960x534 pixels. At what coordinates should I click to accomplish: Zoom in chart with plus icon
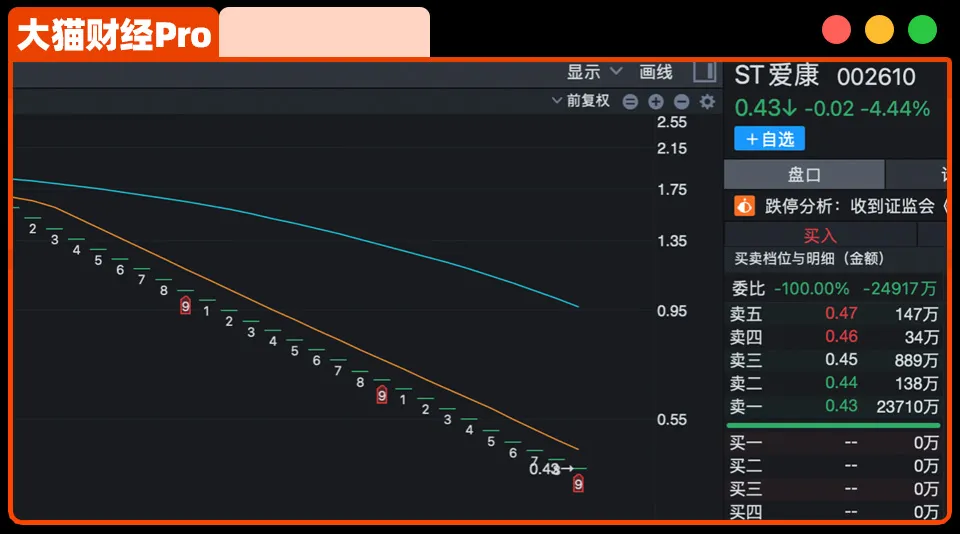tap(656, 101)
